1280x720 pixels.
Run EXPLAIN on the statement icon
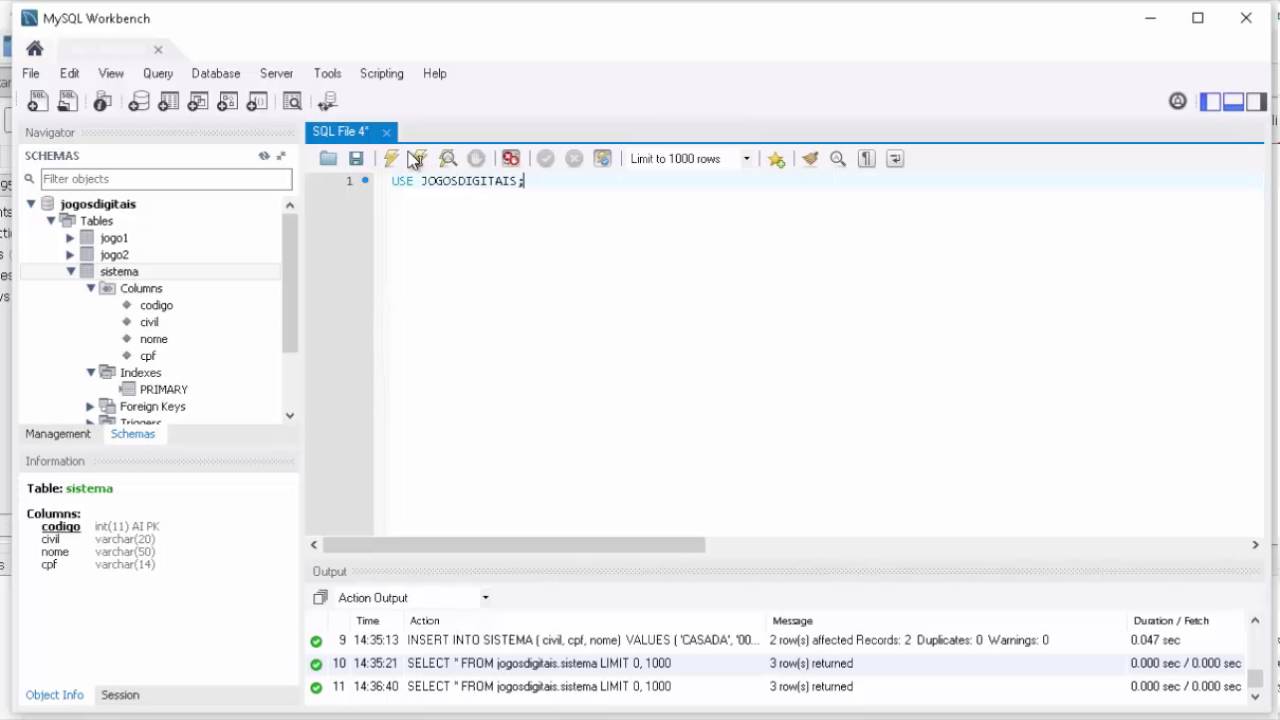[x=448, y=158]
